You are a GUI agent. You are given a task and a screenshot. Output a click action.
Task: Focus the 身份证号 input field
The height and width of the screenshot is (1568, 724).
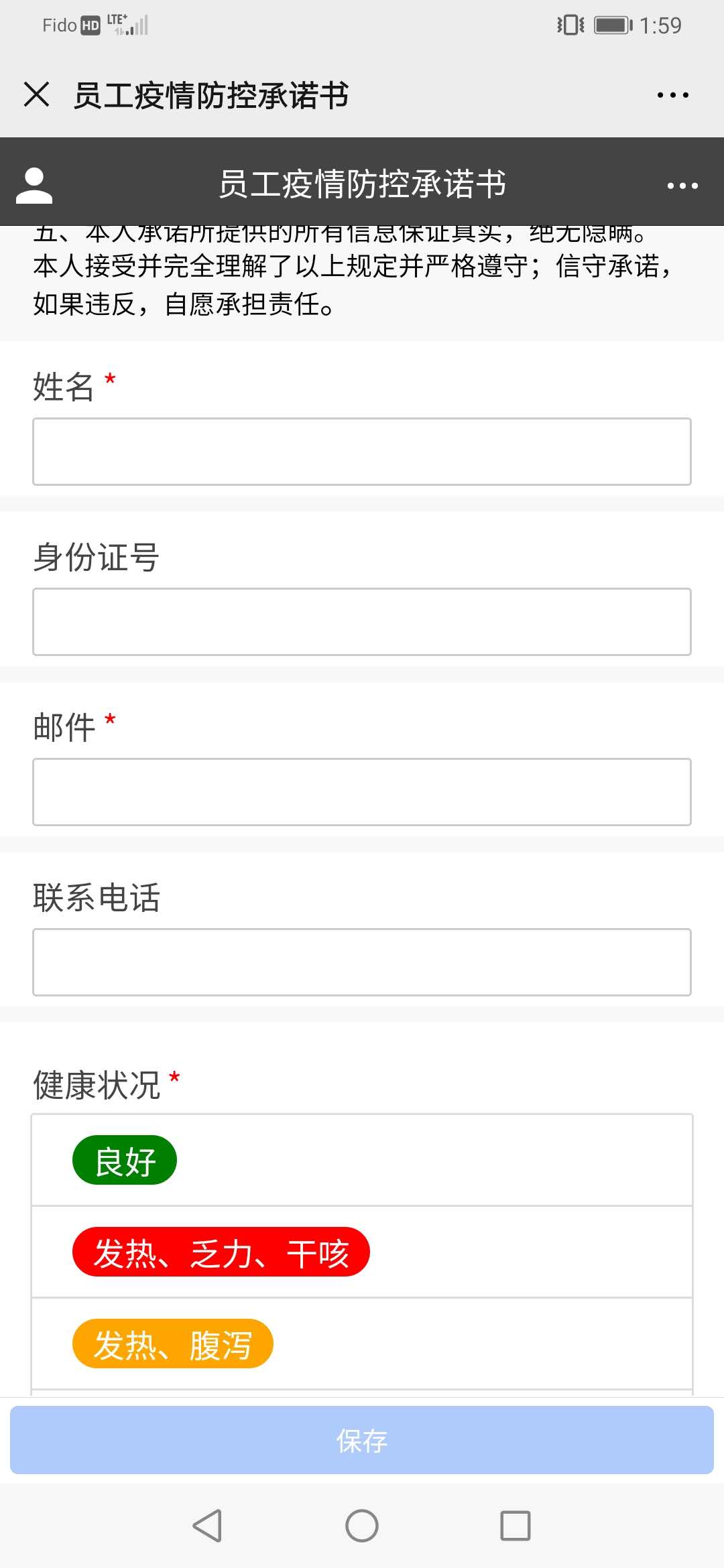362,622
